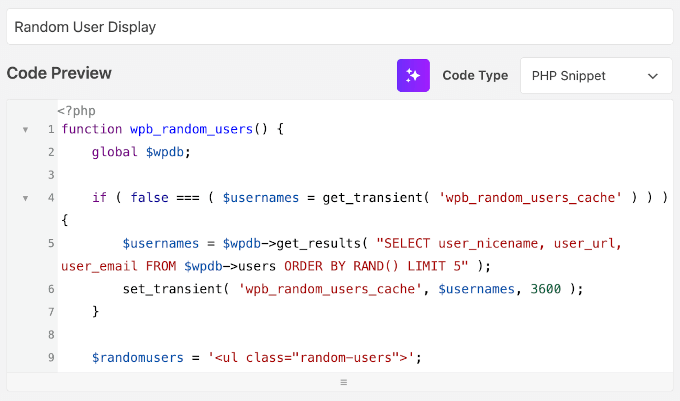Click the global $wpdb statement
The height and width of the screenshot is (401, 680).
point(140,152)
